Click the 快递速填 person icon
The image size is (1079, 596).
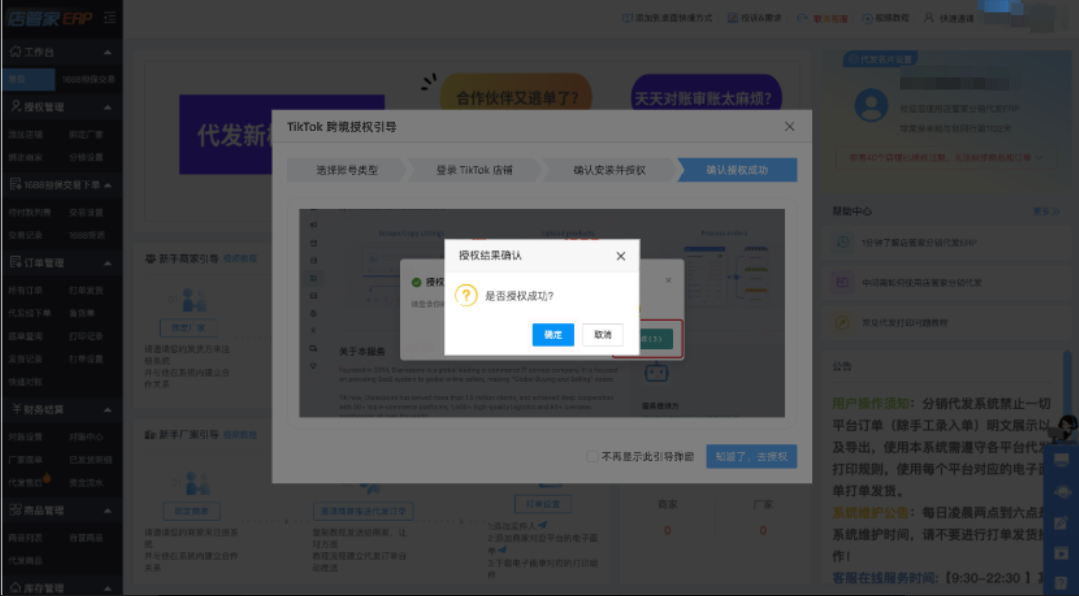[929, 18]
